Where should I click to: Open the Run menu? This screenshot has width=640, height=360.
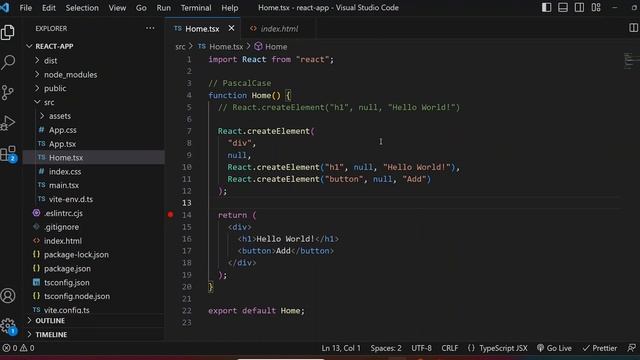pos(164,8)
